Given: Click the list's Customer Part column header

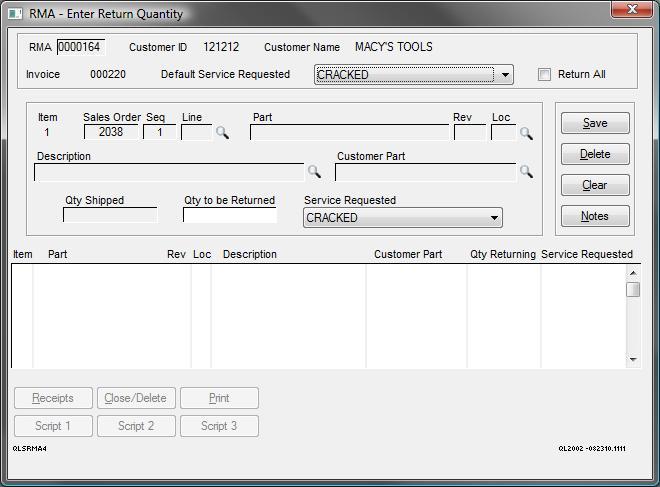Looking at the screenshot, I should click(408, 254).
